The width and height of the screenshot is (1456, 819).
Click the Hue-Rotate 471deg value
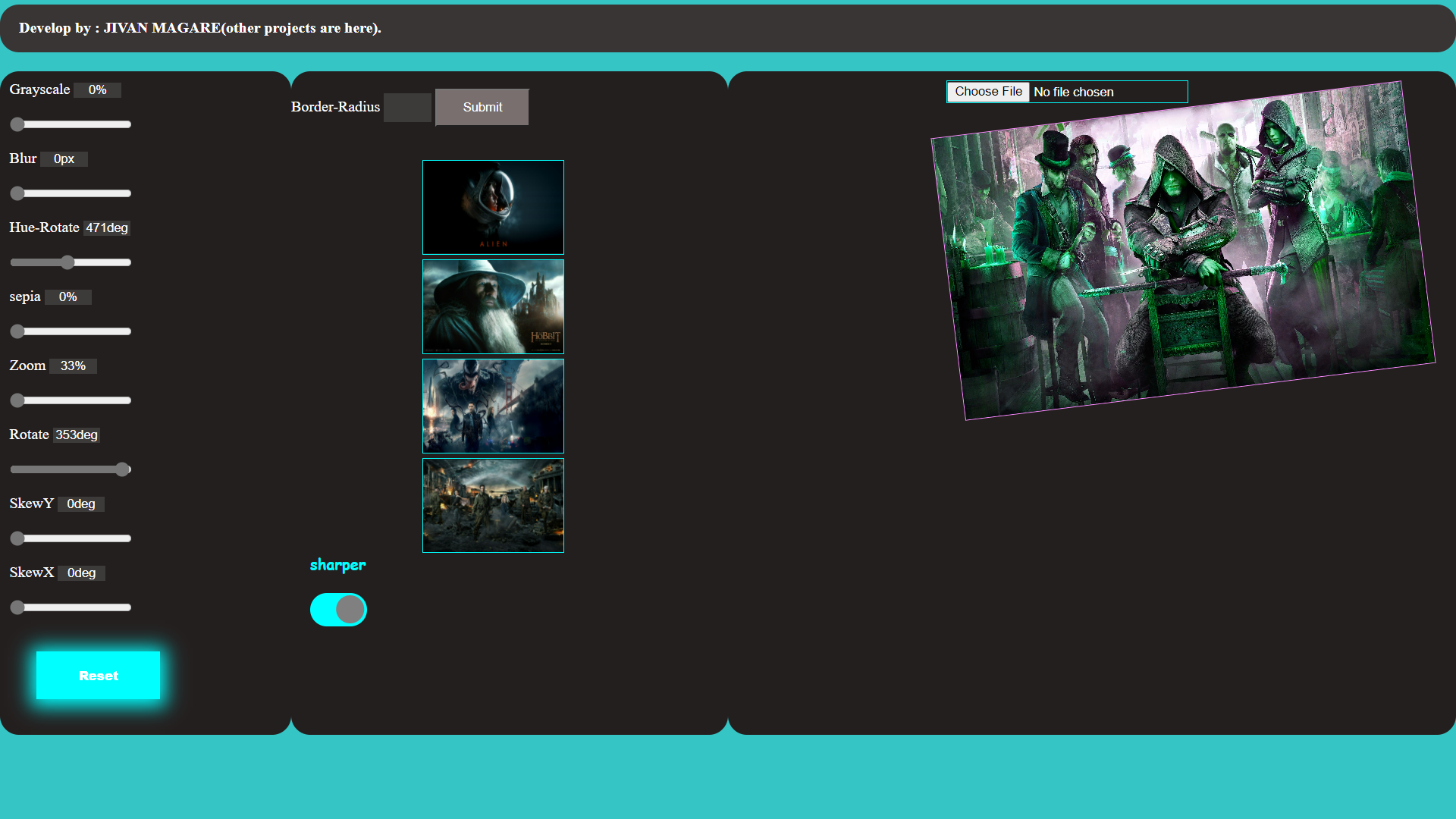tap(107, 227)
